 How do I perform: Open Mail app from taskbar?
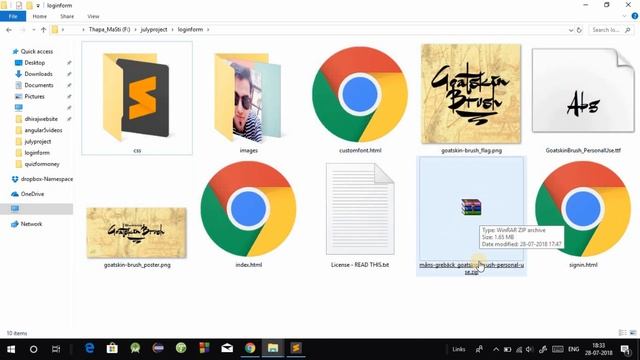tap(227, 348)
